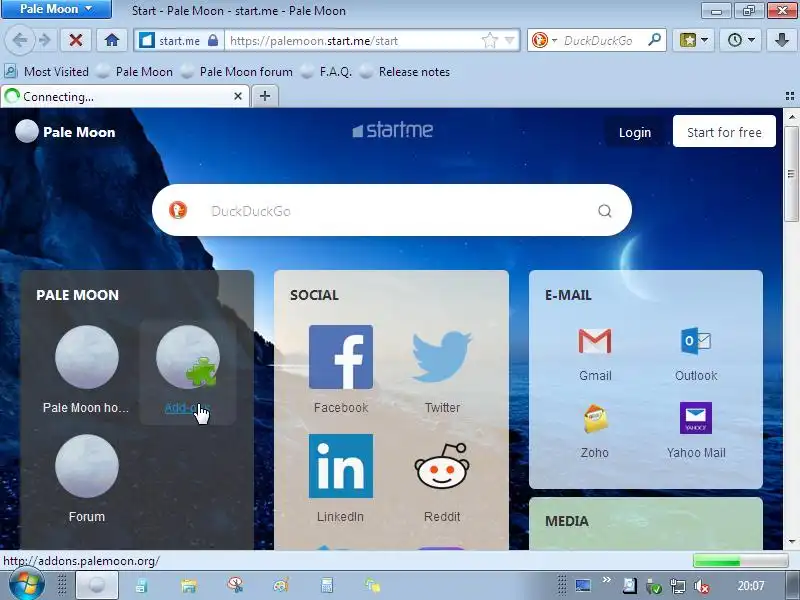Open the History clock dropdown button

coord(740,40)
